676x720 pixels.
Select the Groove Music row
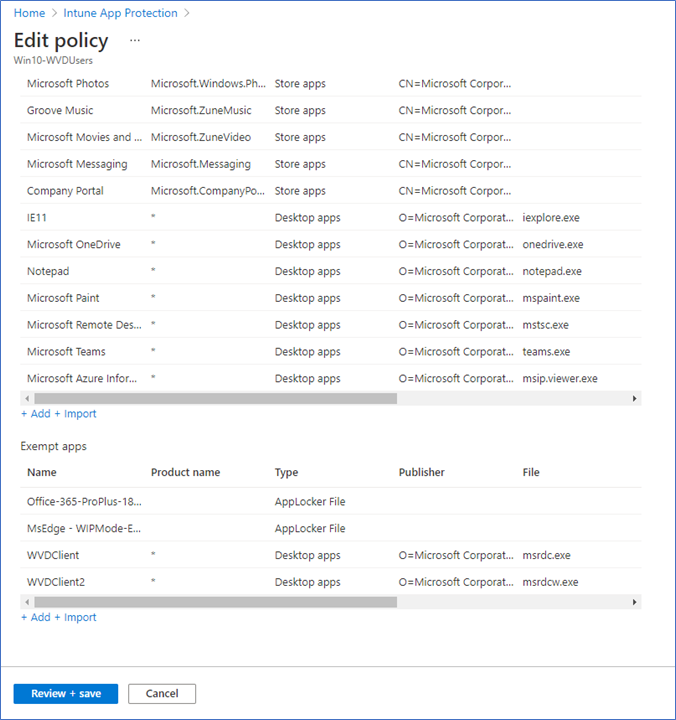click(331, 110)
